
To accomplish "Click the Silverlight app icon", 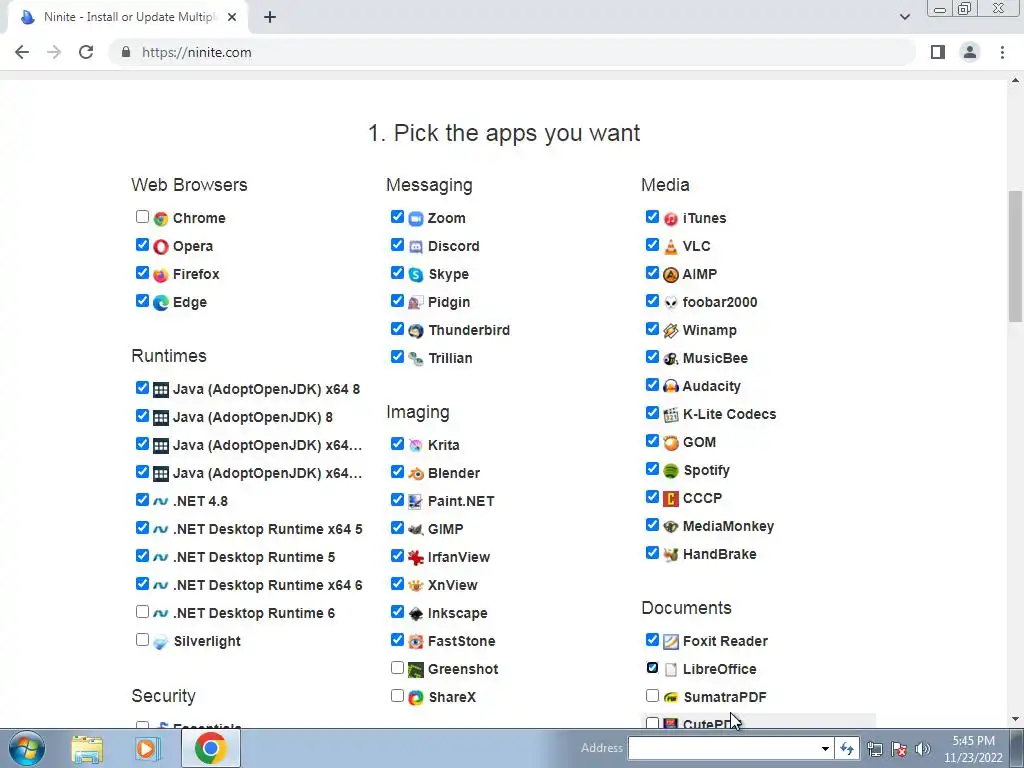I will pyautogui.click(x=161, y=642).
